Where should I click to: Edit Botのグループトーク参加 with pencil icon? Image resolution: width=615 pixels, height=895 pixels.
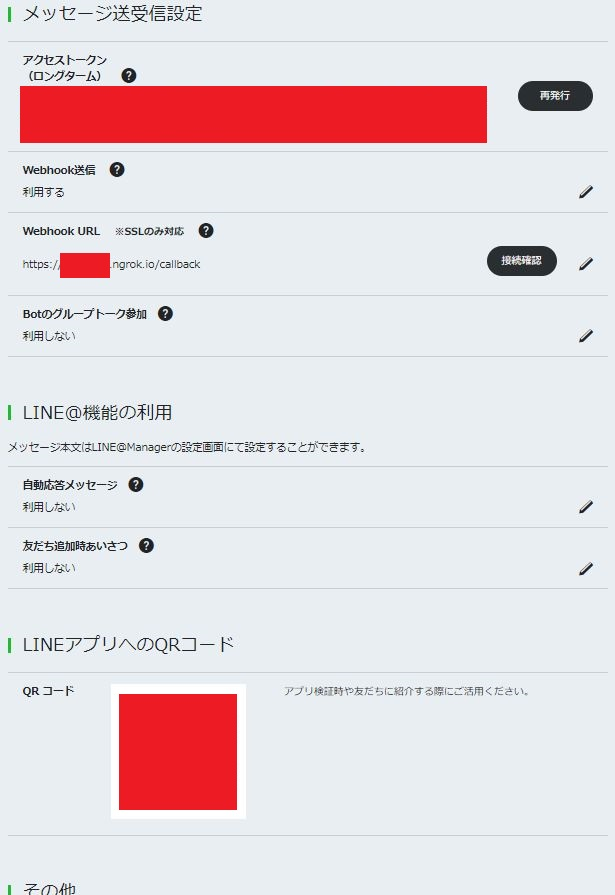pyautogui.click(x=586, y=336)
